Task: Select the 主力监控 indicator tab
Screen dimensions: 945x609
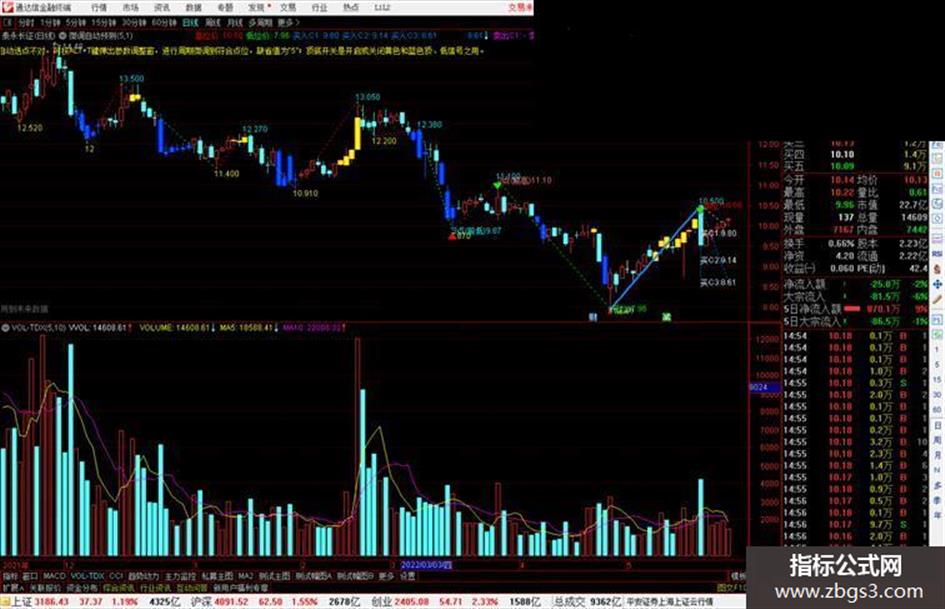Action: click(181, 576)
